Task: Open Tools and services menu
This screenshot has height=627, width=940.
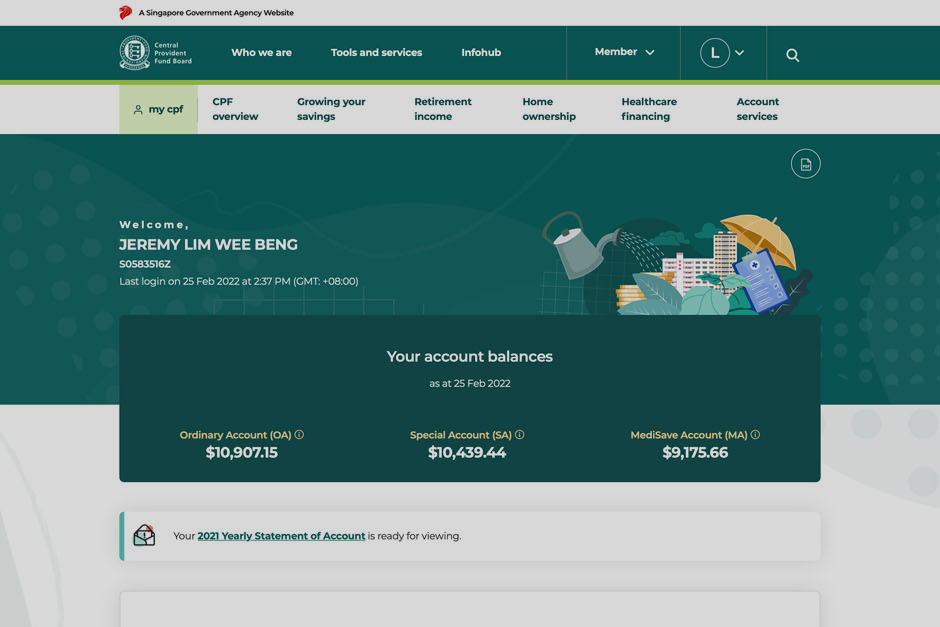Action: pyautogui.click(x=376, y=53)
